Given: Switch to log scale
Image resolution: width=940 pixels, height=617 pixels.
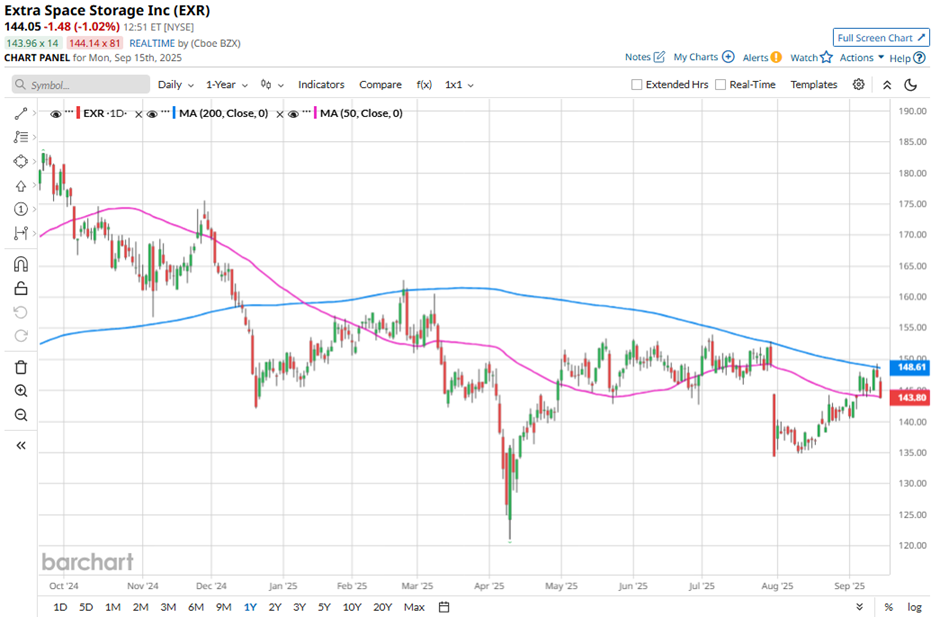Looking at the screenshot, I should pyautogui.click(x=914, y=607).
